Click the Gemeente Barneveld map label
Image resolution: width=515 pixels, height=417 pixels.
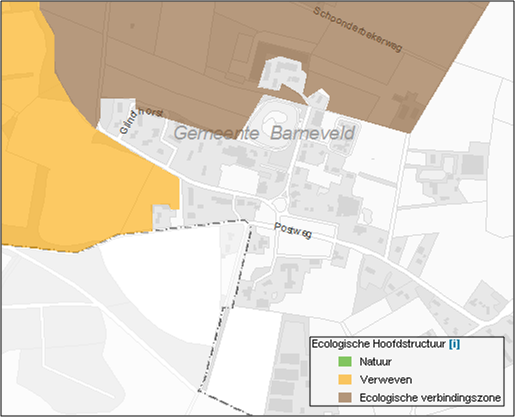[264, 133]
